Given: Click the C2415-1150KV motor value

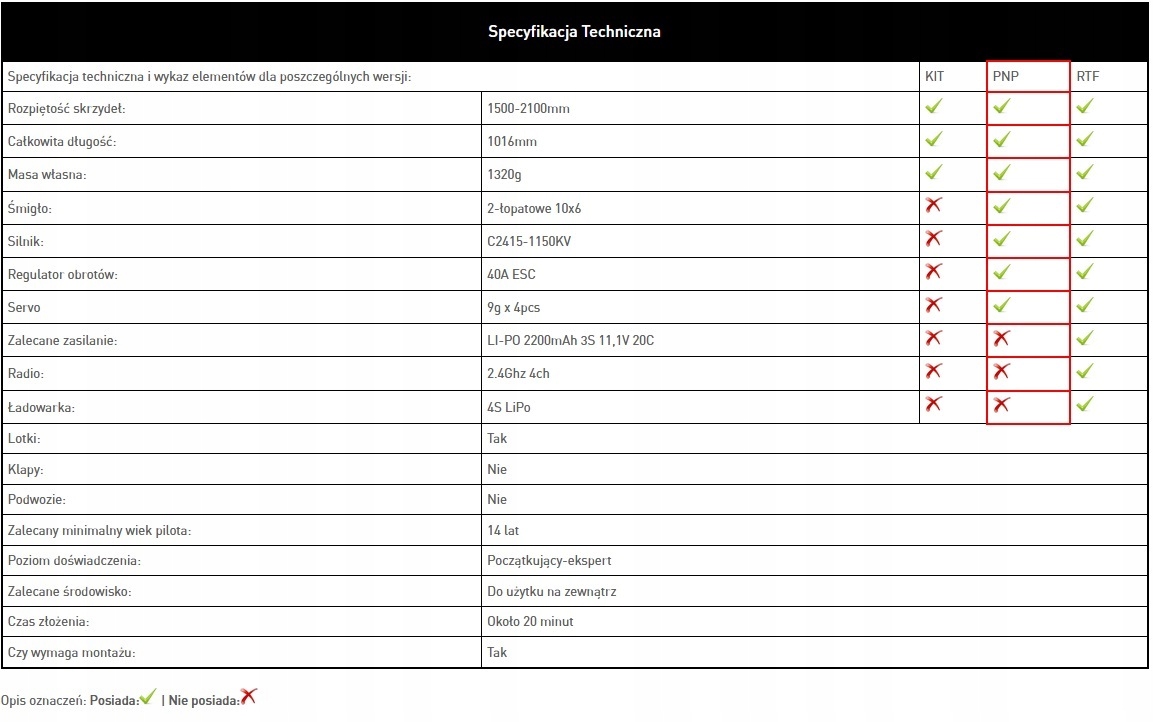Looking at the screenshot, I should (529, 241).
